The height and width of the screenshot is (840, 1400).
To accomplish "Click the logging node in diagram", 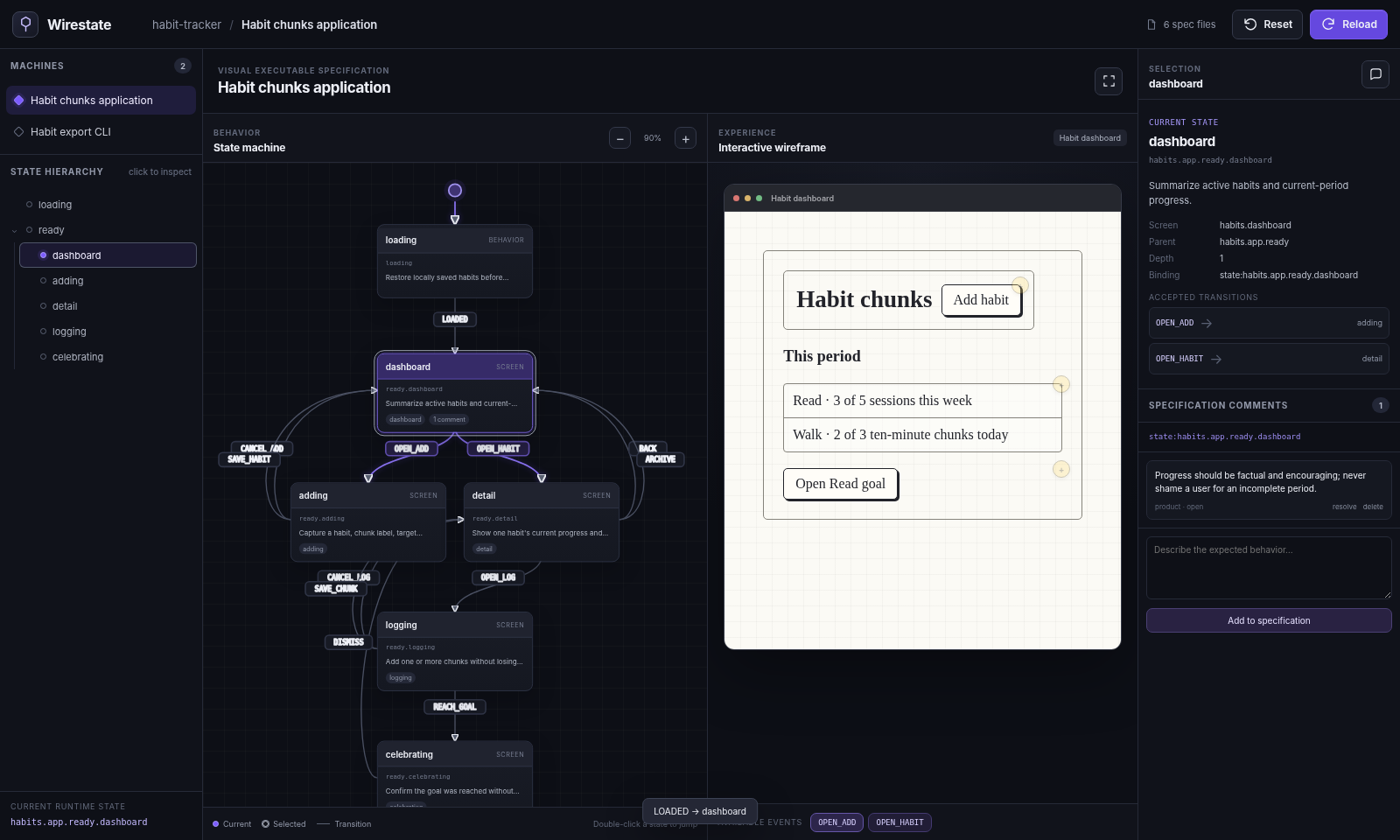I will click(455, 651).
